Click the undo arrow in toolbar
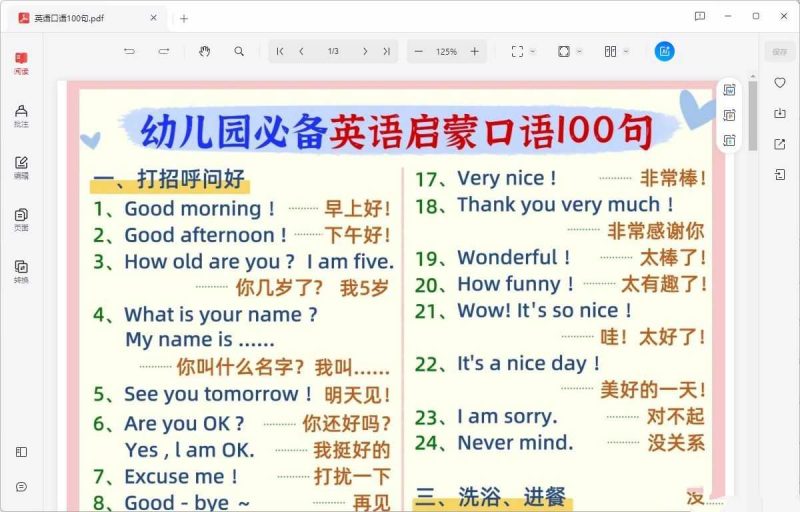 click(x=129, y=51)
